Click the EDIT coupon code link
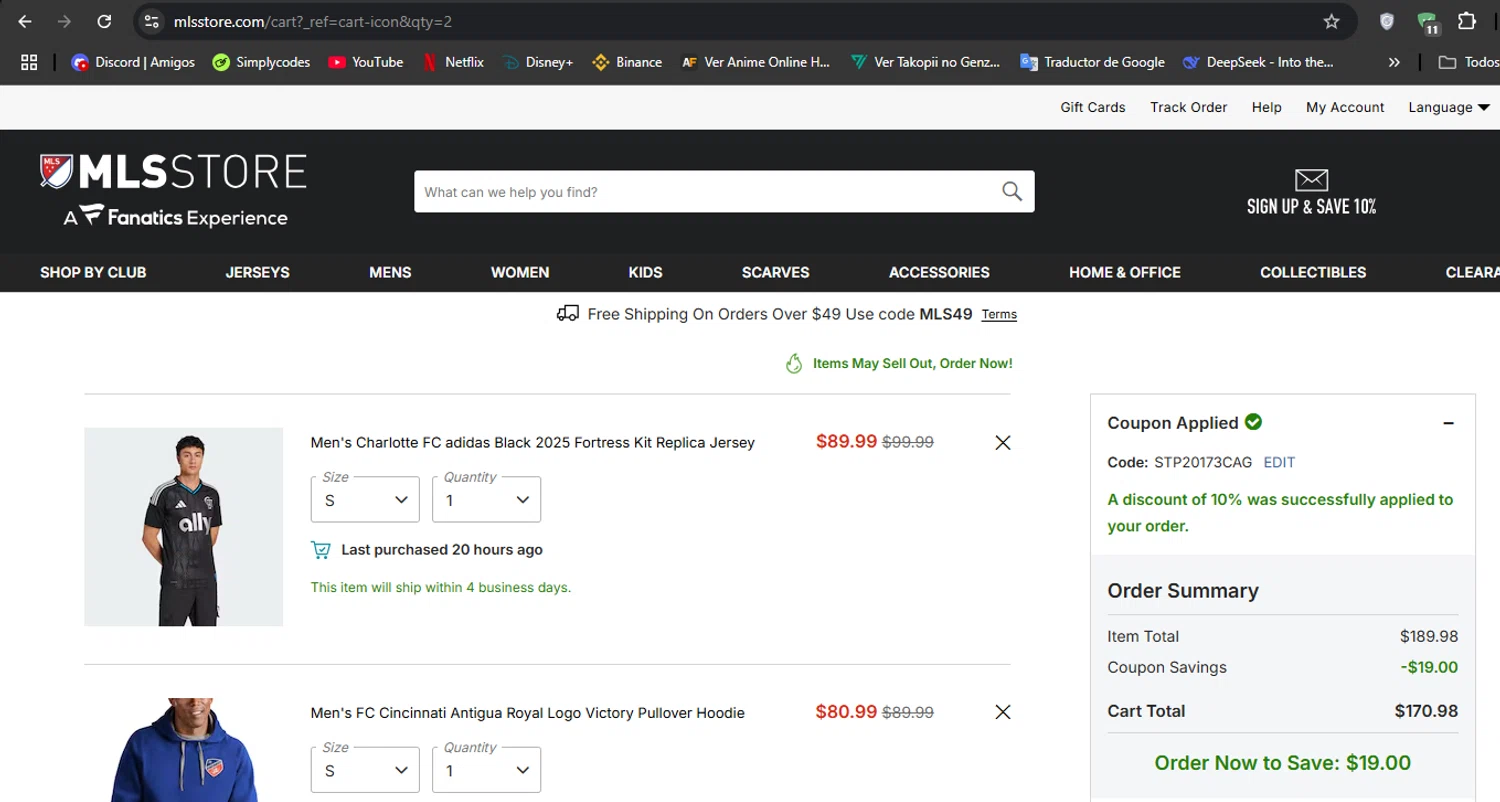The height and width of the screenshot is (802, 1500). point(1279,462)
